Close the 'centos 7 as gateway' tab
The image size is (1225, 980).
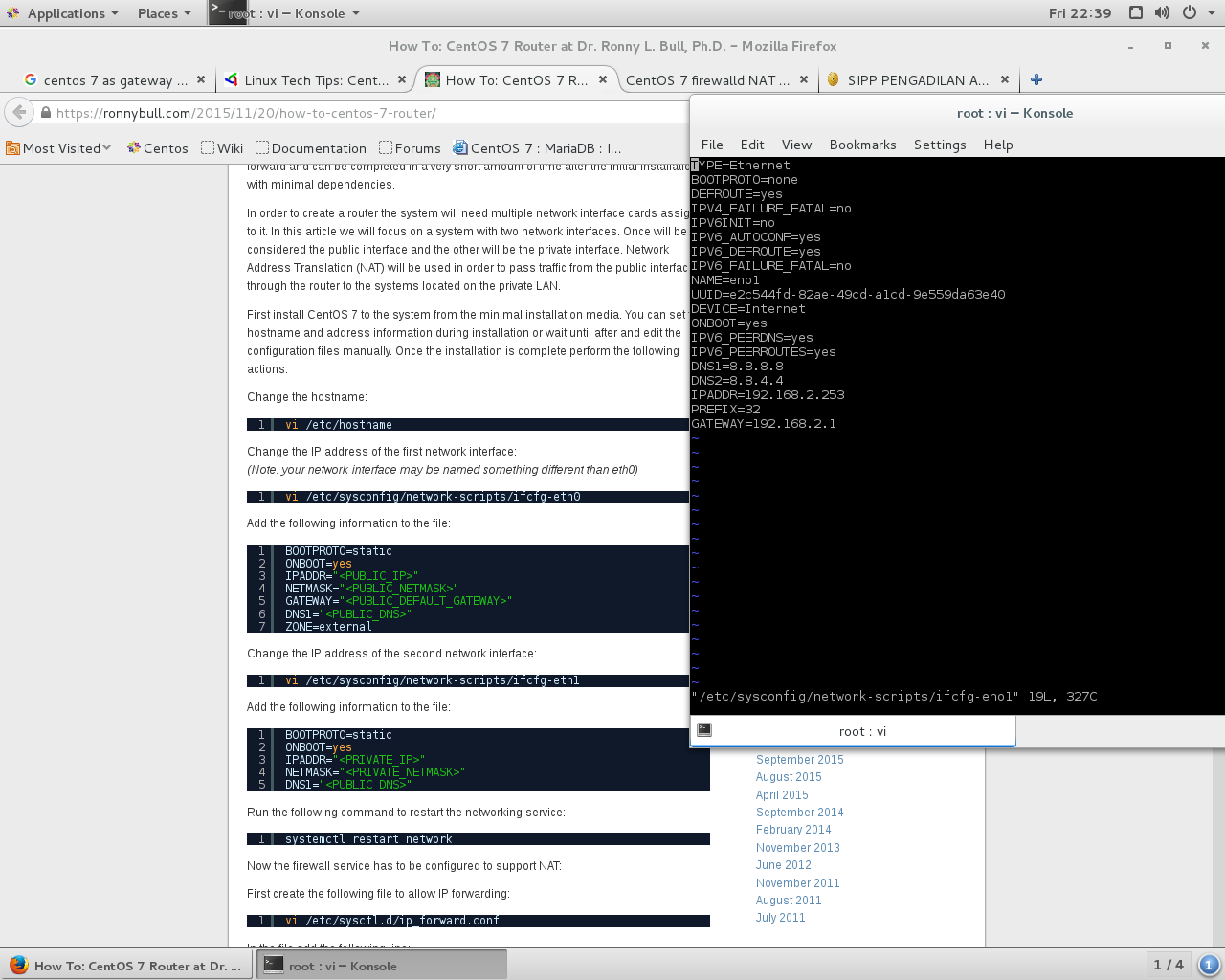click(x=201, y=79)
